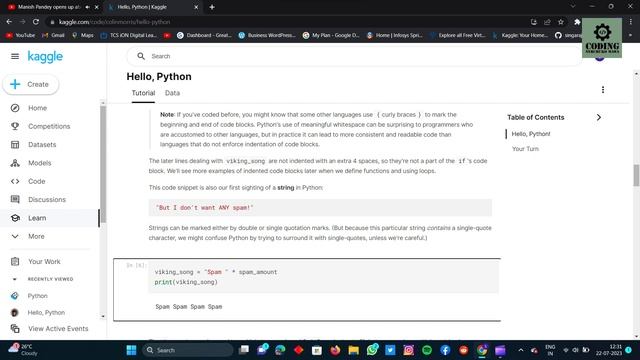The height and width of the screenshot is (360, 640).
Task: Open Instagram from the taskbar
Action: point(409,350)
